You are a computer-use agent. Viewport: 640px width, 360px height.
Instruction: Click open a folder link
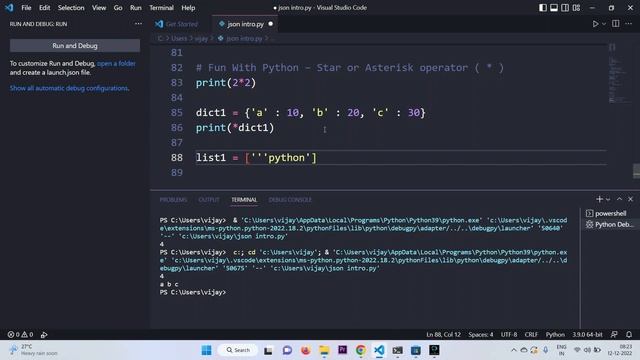point(116,63)
